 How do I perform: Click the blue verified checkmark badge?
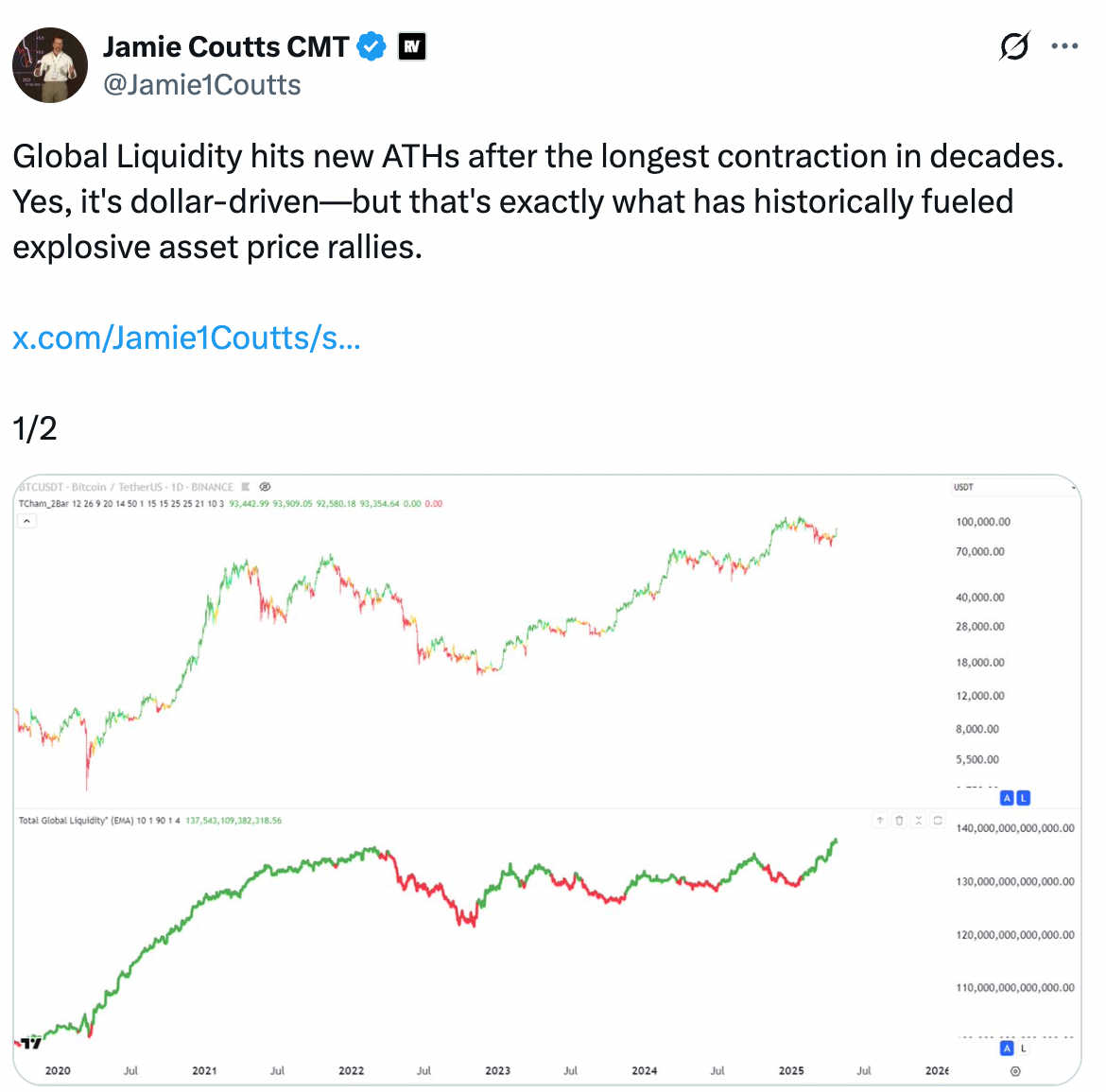pos(372,46)
